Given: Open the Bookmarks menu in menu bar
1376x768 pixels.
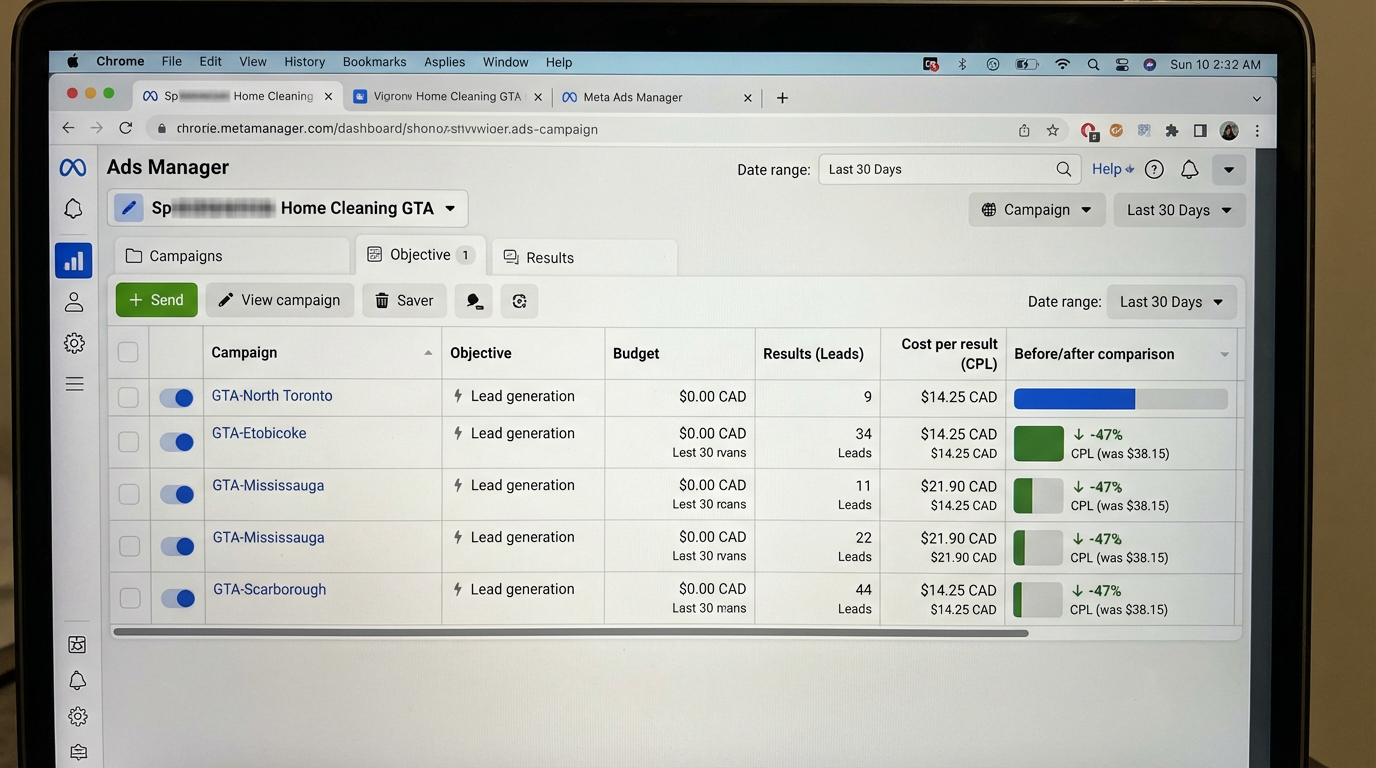Looking at the screenshot, I should (x=374, y=62).
